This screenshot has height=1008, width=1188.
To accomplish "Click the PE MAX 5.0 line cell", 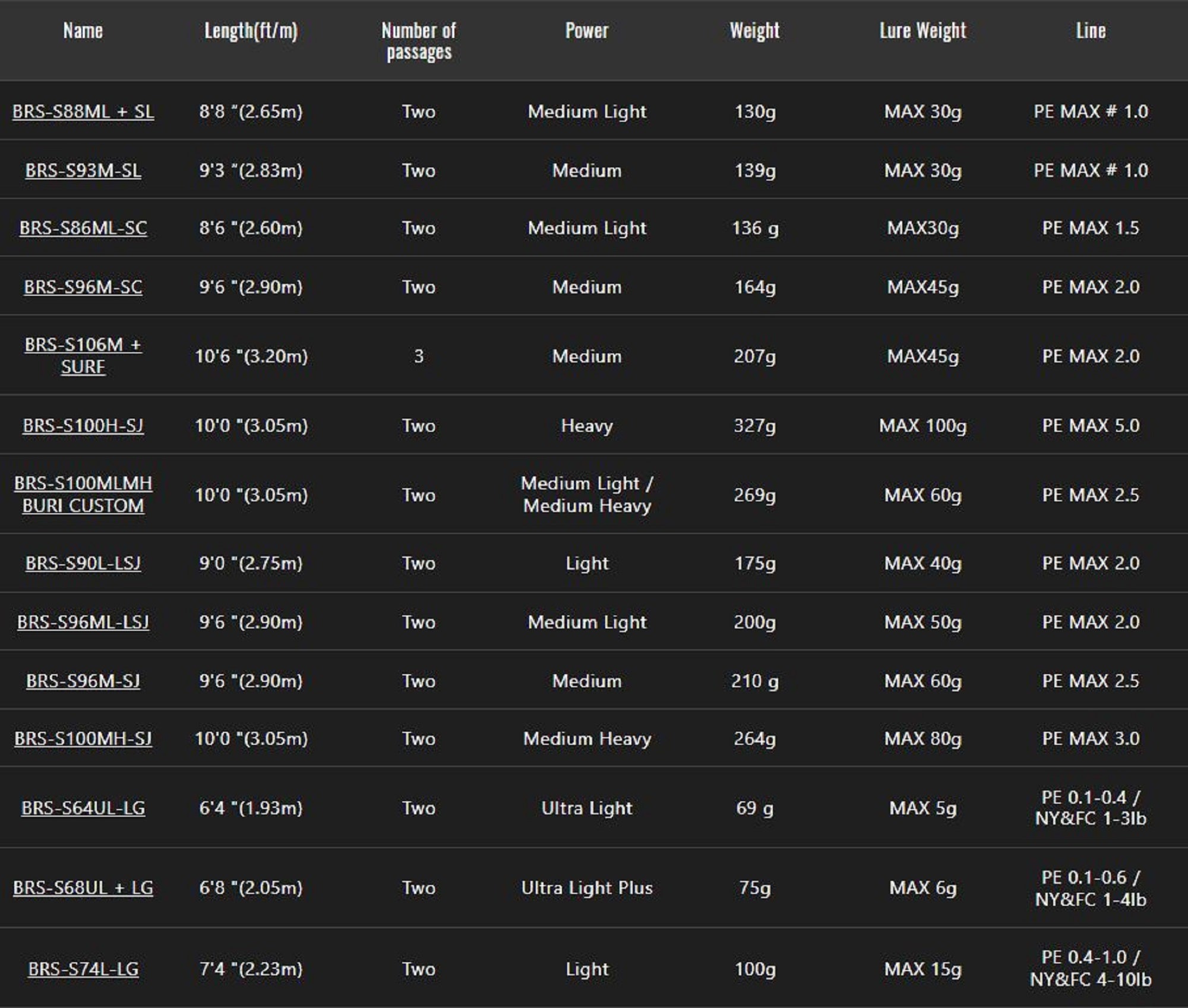I will 1091,425.
